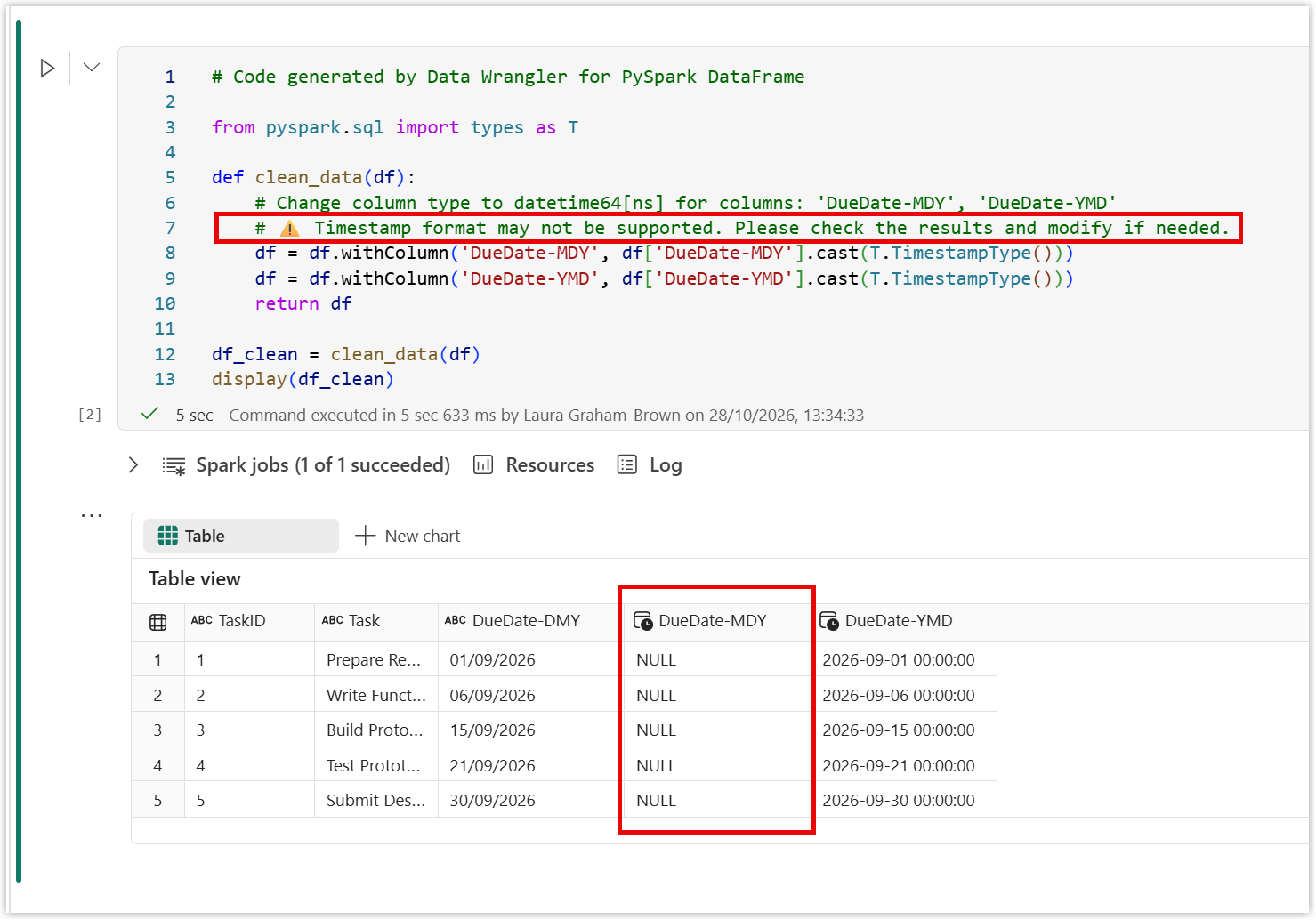Open run options dropdown chevron
Screen dimensions: 1316x920
92,67
